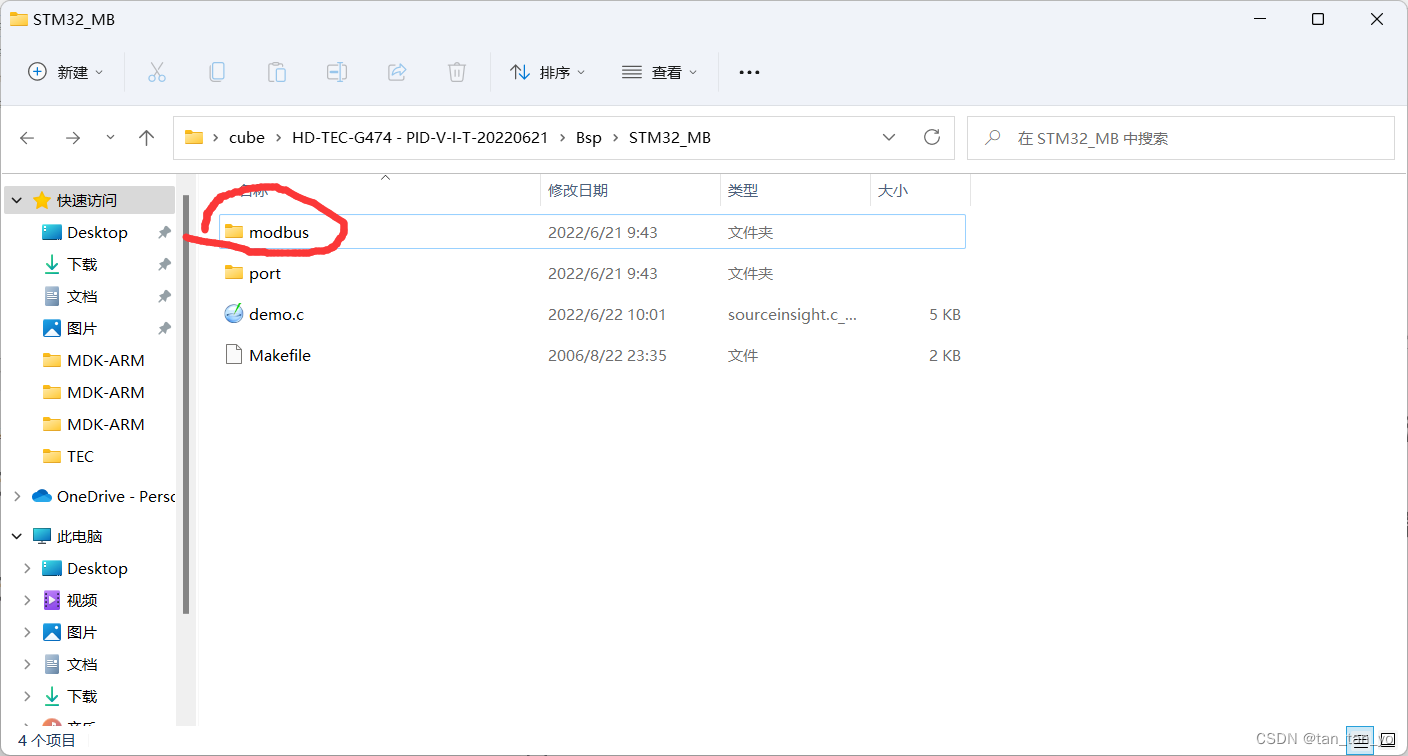1408x756 pixels.
Task: Click the Share icon in toolbar
Action: [397, 72]
